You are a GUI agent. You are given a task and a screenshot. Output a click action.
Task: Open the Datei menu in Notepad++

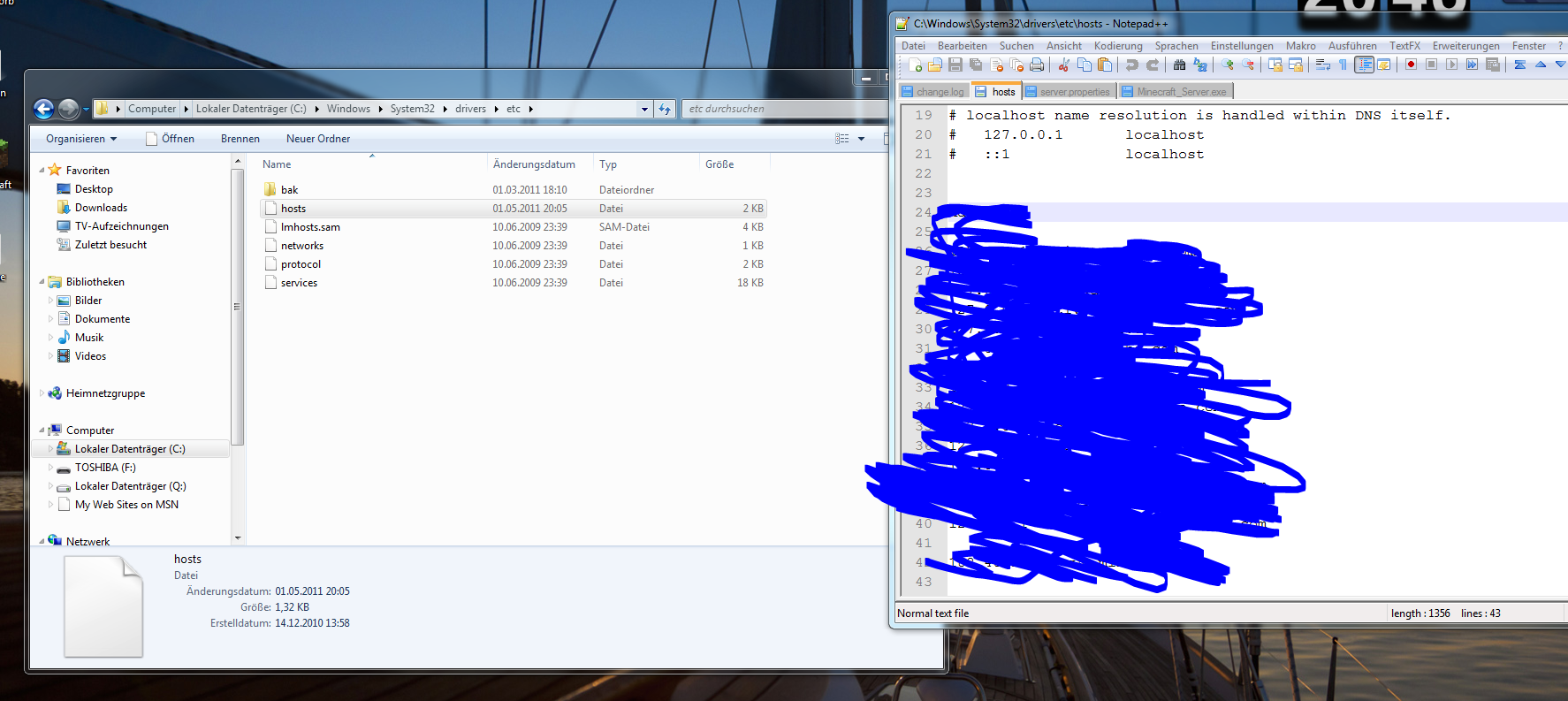point(913,46)
